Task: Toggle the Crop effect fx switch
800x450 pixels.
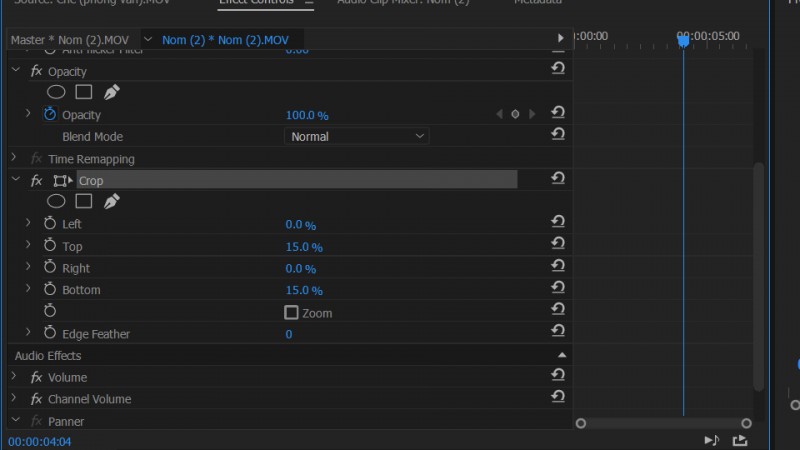Action: [x=36, y=180]
